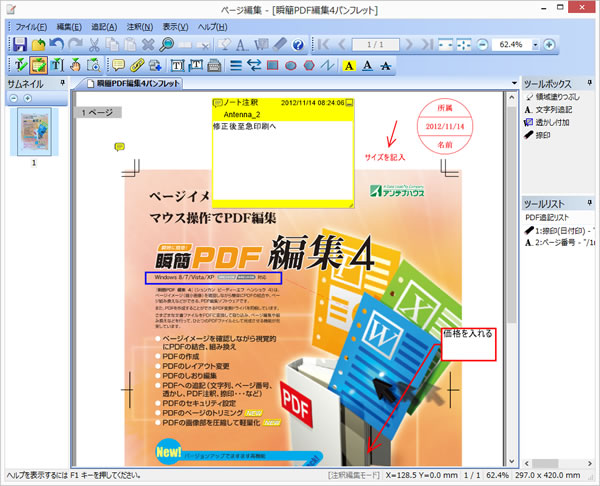600x486 pixels.
Task: Click the grayed Redo arrow
Action: point(76,44)
